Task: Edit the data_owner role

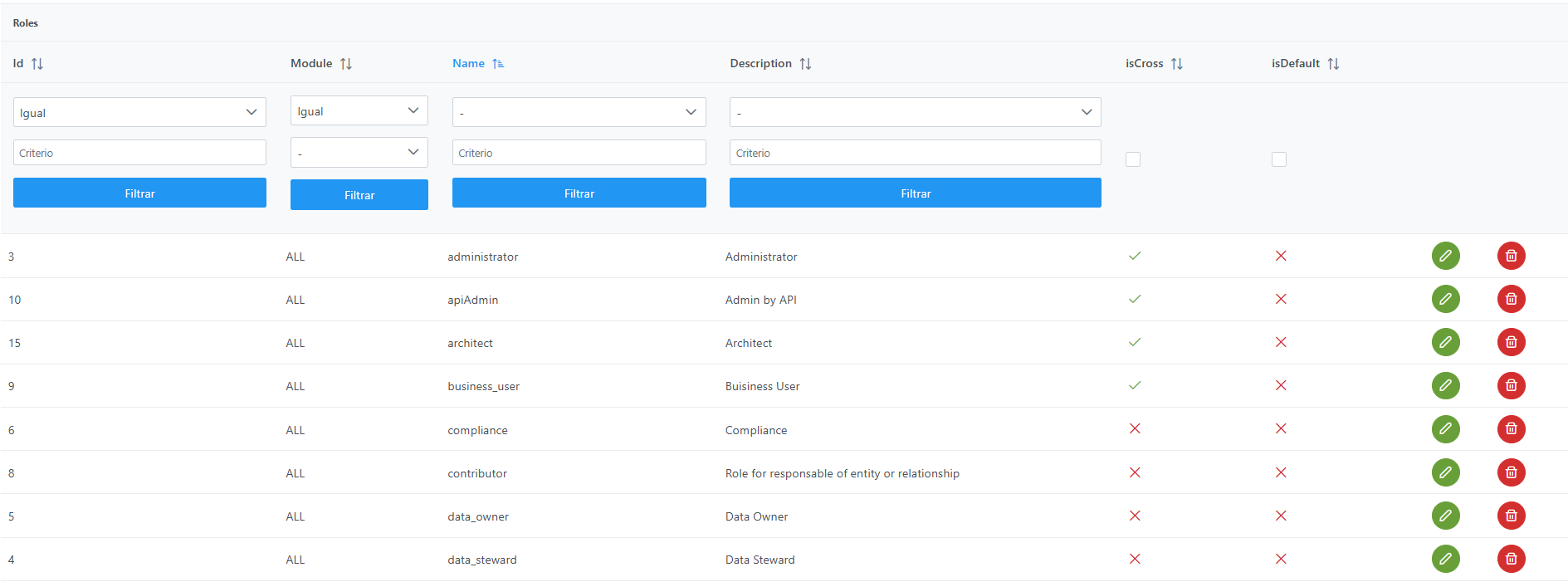Action: [1445, 516]
